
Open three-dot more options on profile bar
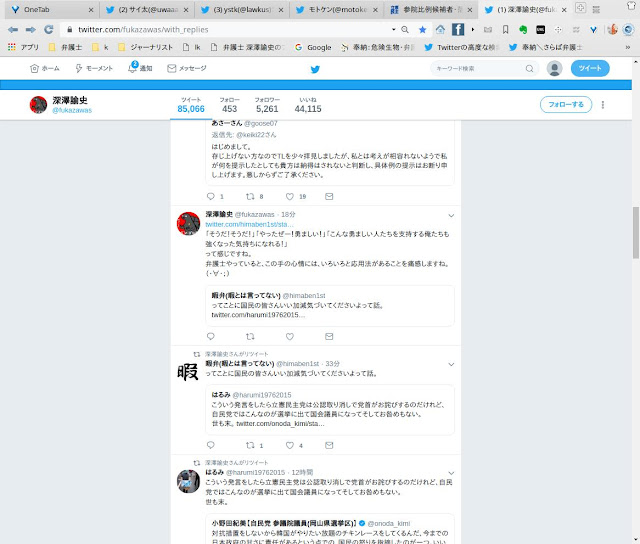pos(602,105)
